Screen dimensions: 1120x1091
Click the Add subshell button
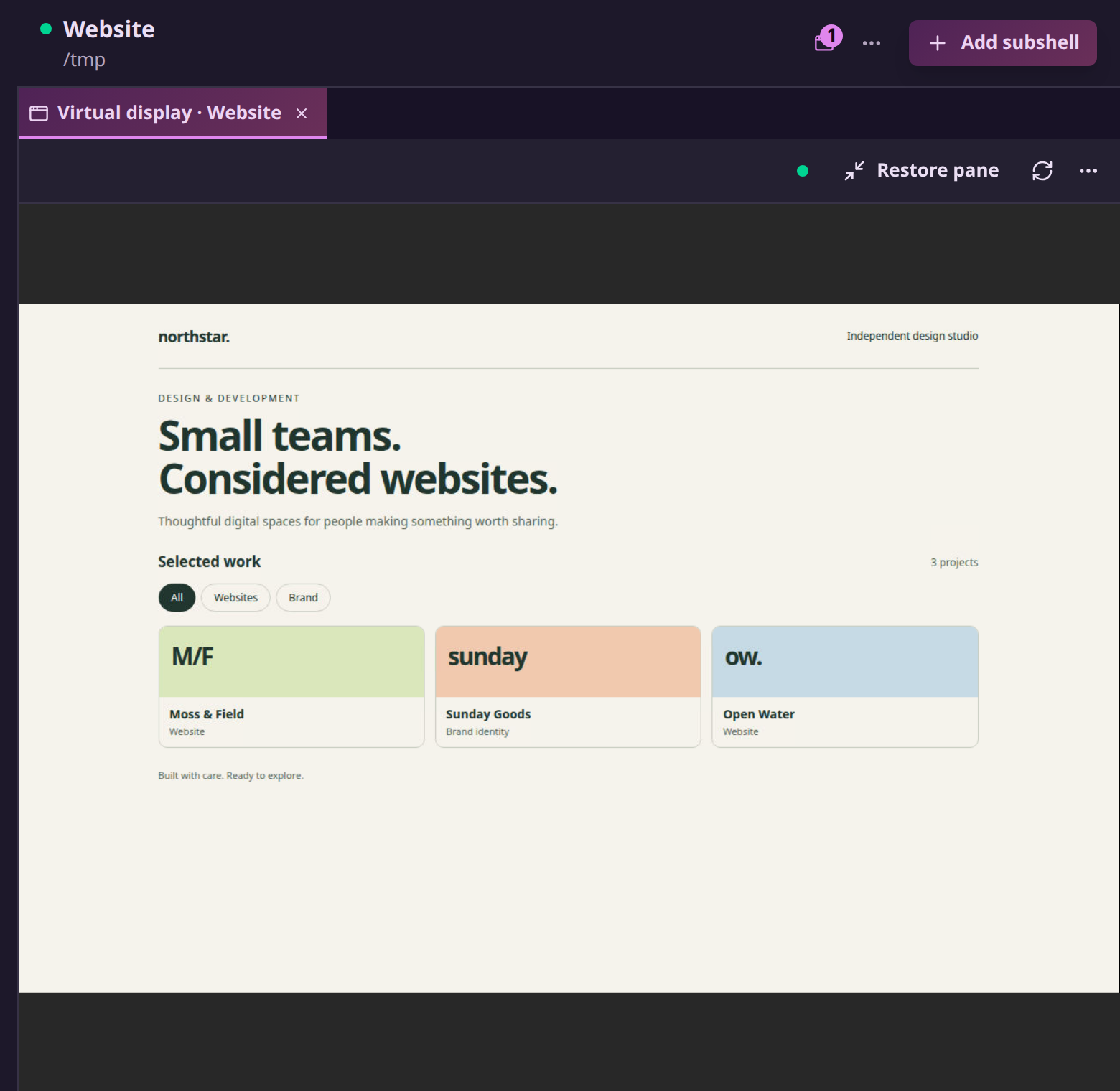tap(1002, 43)
